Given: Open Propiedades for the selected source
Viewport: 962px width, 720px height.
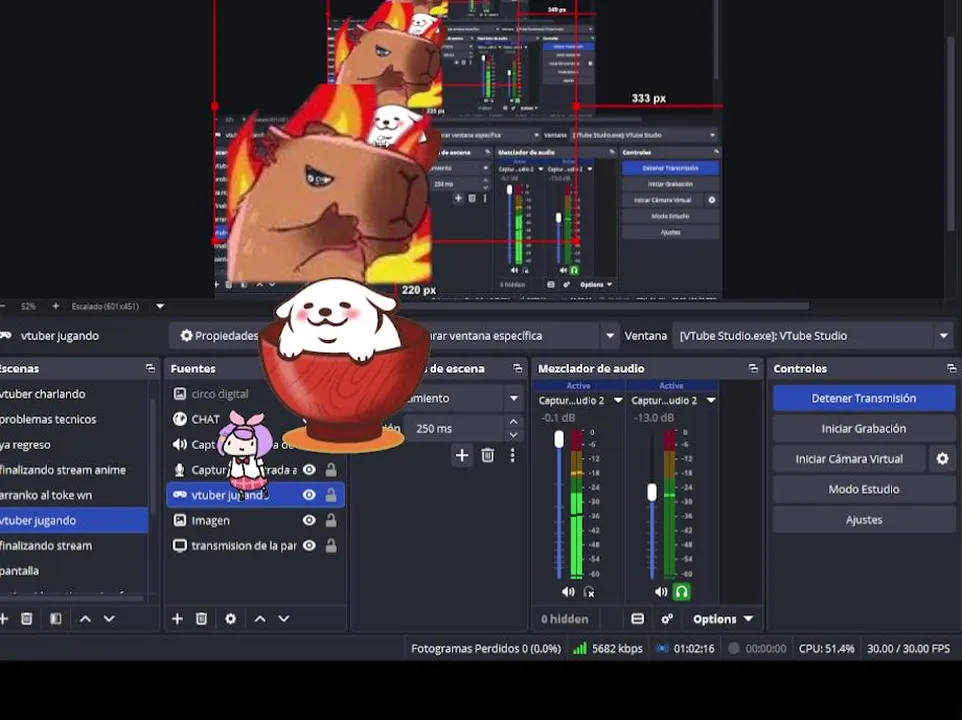Looking at the screenshot, I should (x=218, y=335).
